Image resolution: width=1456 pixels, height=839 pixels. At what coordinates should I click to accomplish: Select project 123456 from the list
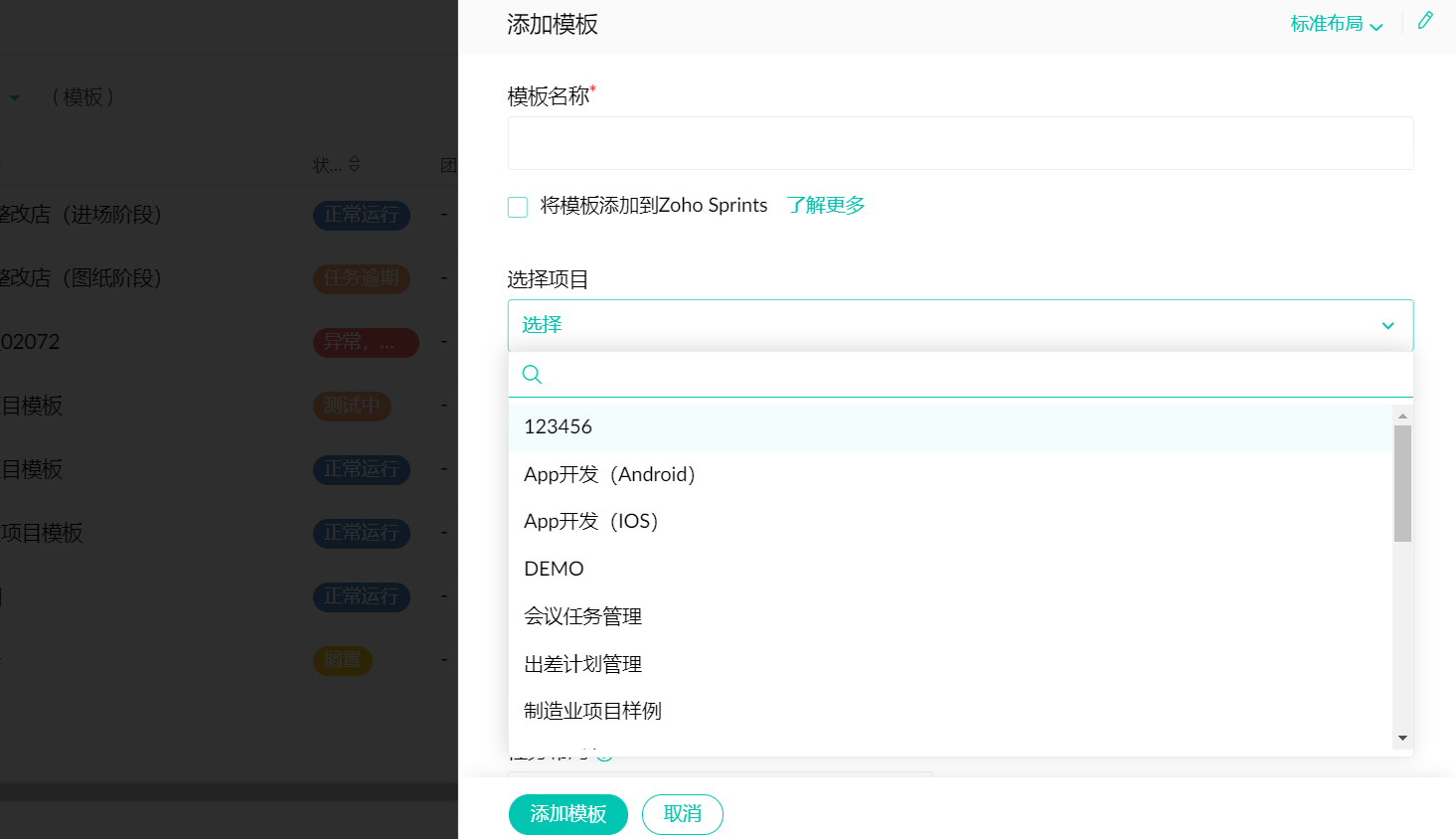558,427
